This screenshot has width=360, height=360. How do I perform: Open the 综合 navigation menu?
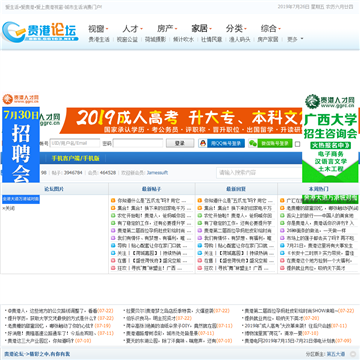tap(270, 29)
